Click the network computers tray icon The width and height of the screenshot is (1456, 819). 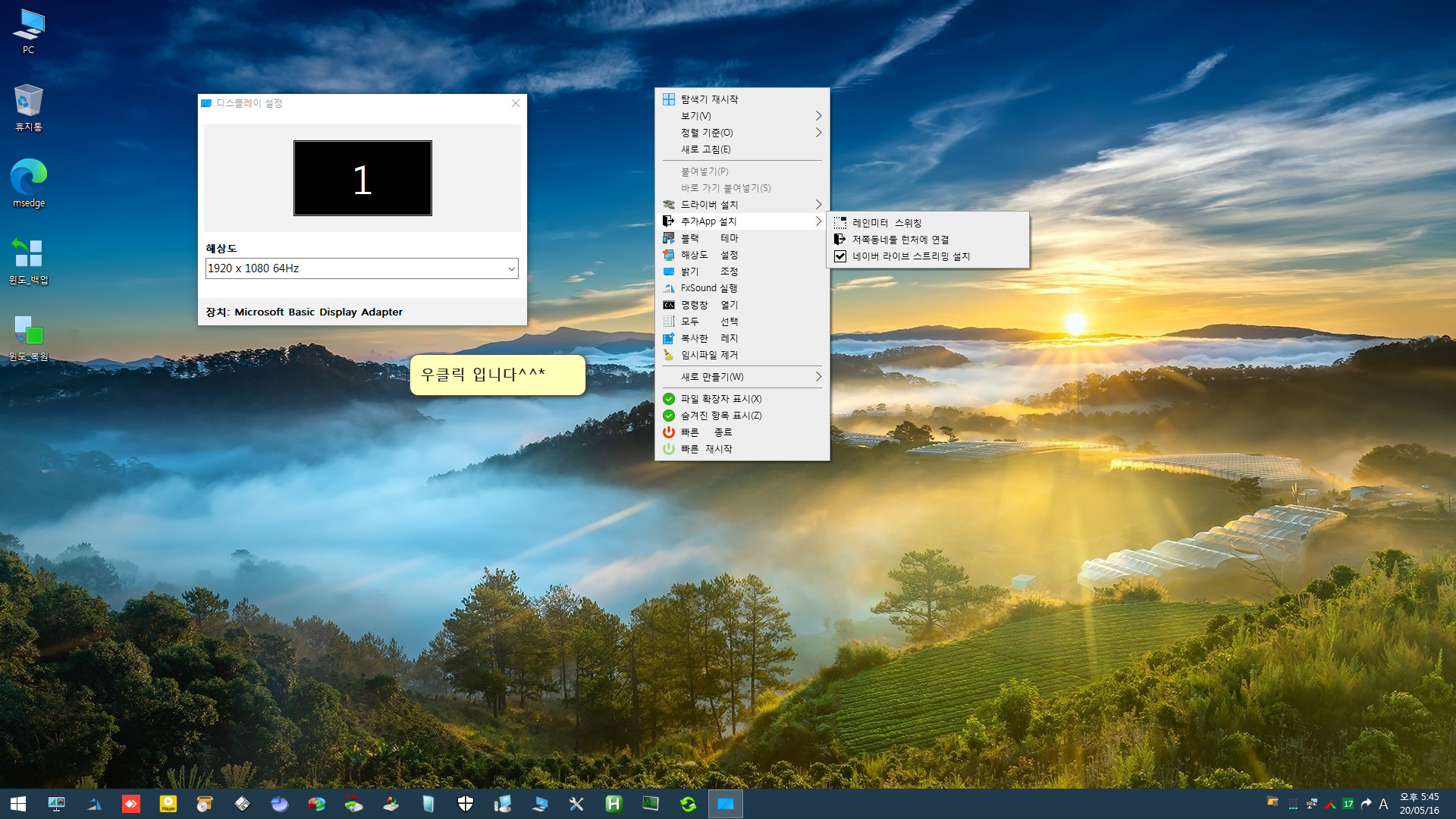pyautogui.click(x=1311, y=804)
